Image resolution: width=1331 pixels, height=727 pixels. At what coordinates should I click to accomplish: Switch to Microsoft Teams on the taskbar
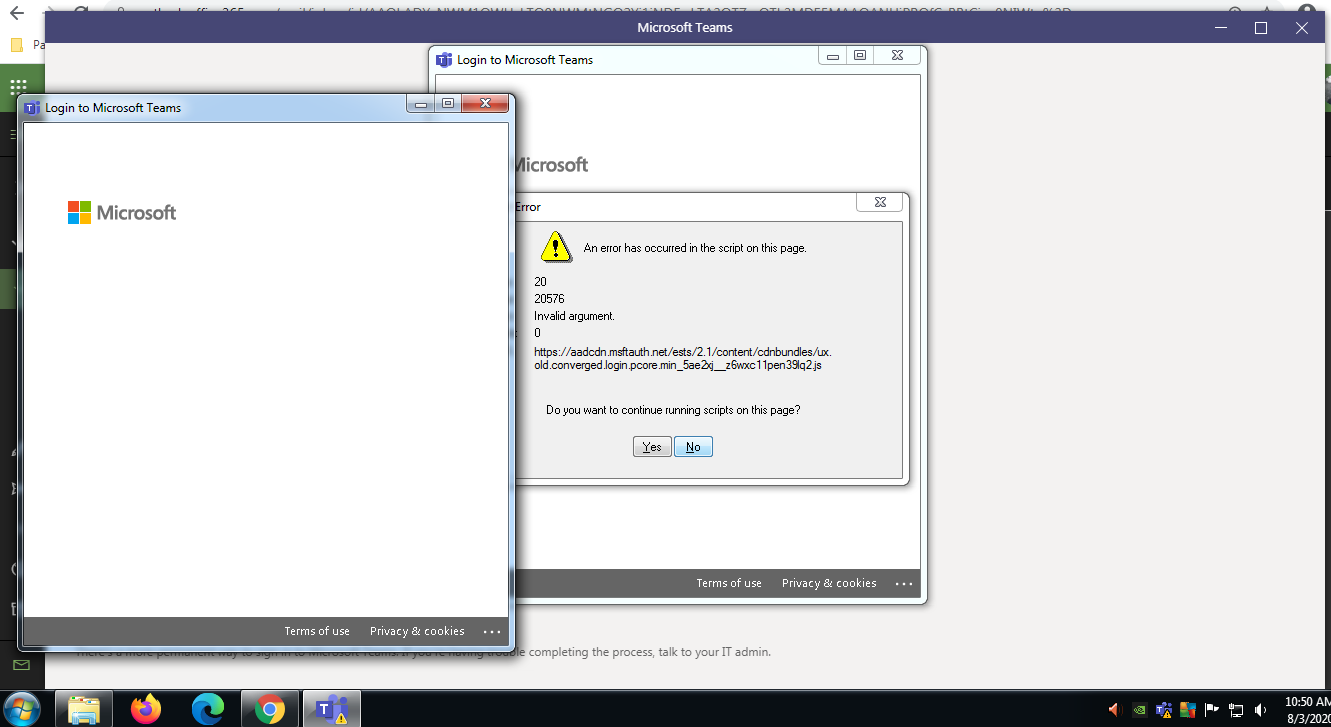331,709
